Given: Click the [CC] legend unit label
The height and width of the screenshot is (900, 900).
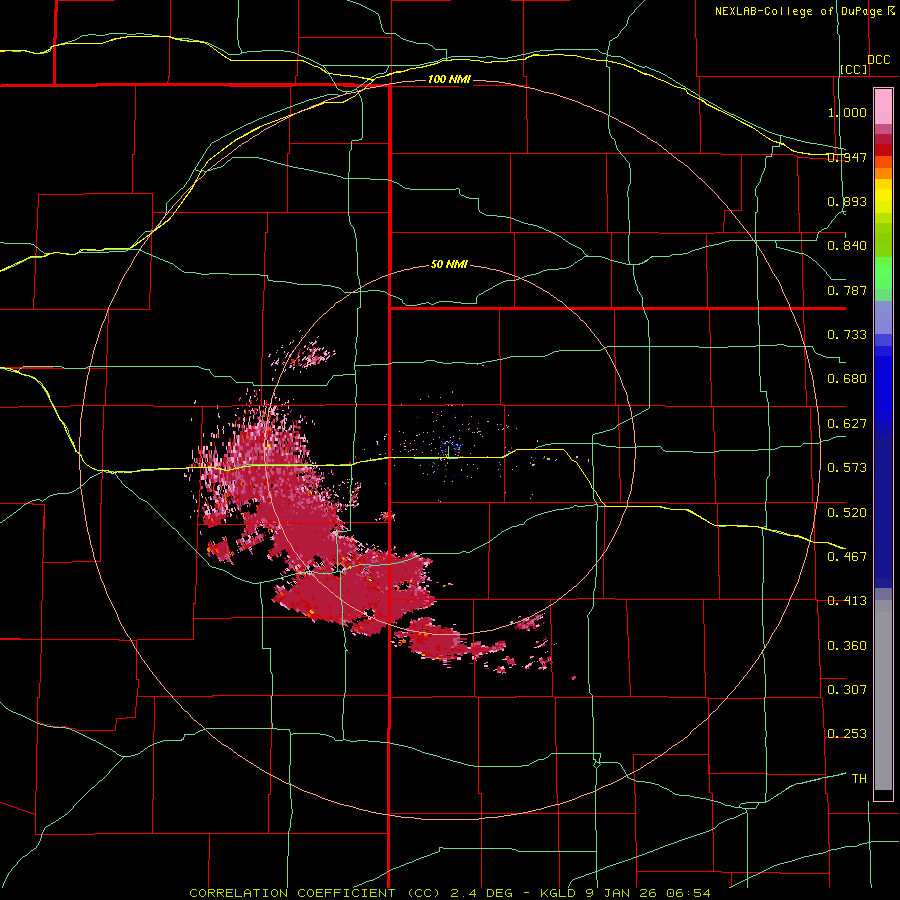Looking at the screenshot, I should (x=854, y=69).
